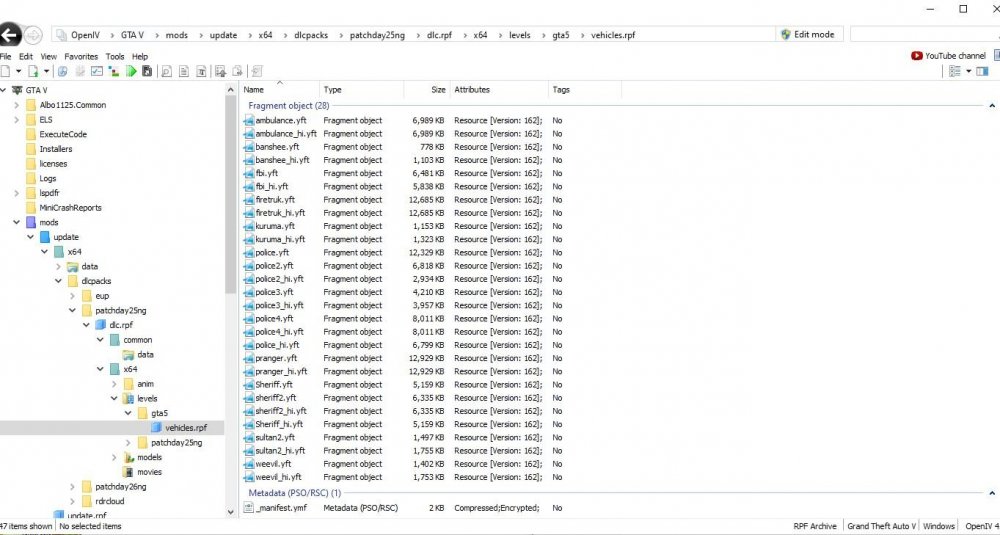Click the image-with-up-arrow toolbar icon
Image resolution: width=1000 pixels, height=535 pixels.
(x=221, y=71)
